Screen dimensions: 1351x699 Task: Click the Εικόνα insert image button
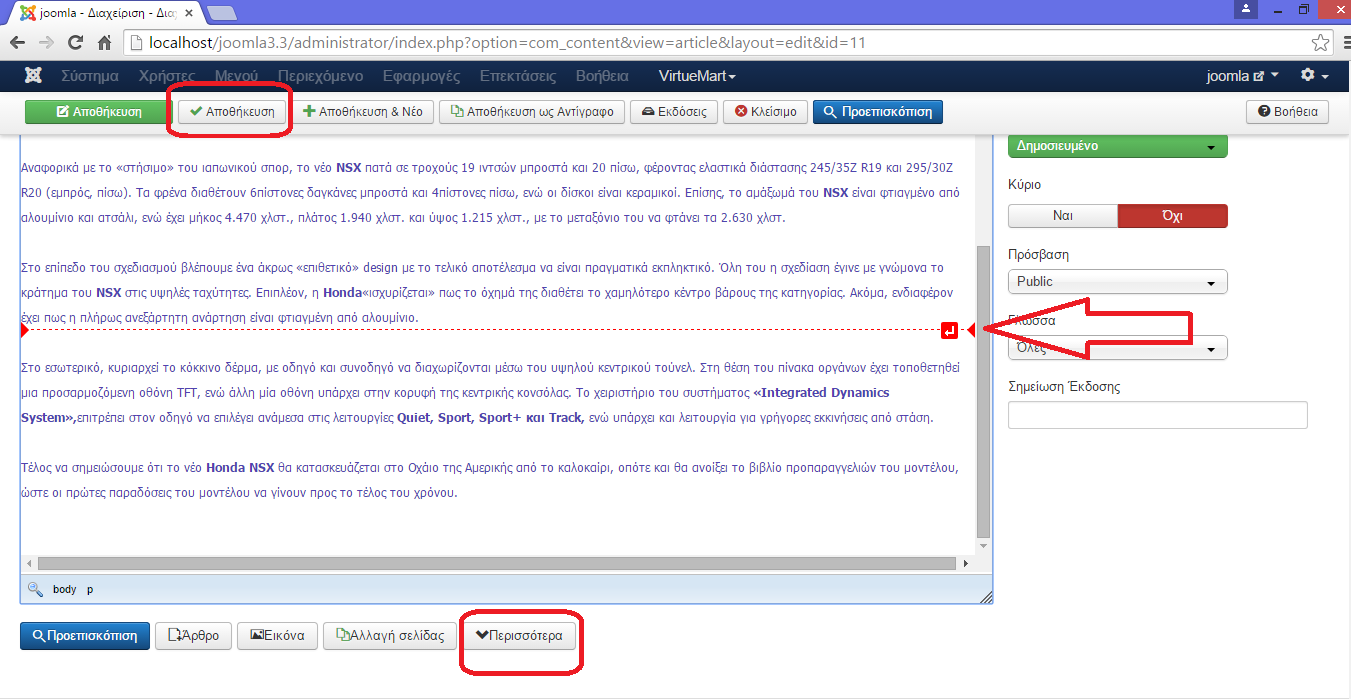(x=277, y=635)
